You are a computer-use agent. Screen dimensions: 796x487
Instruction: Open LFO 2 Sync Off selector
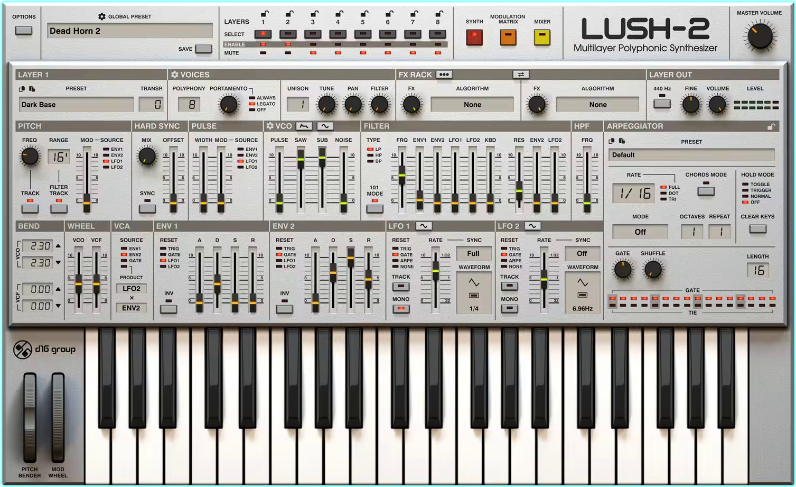coord(582,253)
